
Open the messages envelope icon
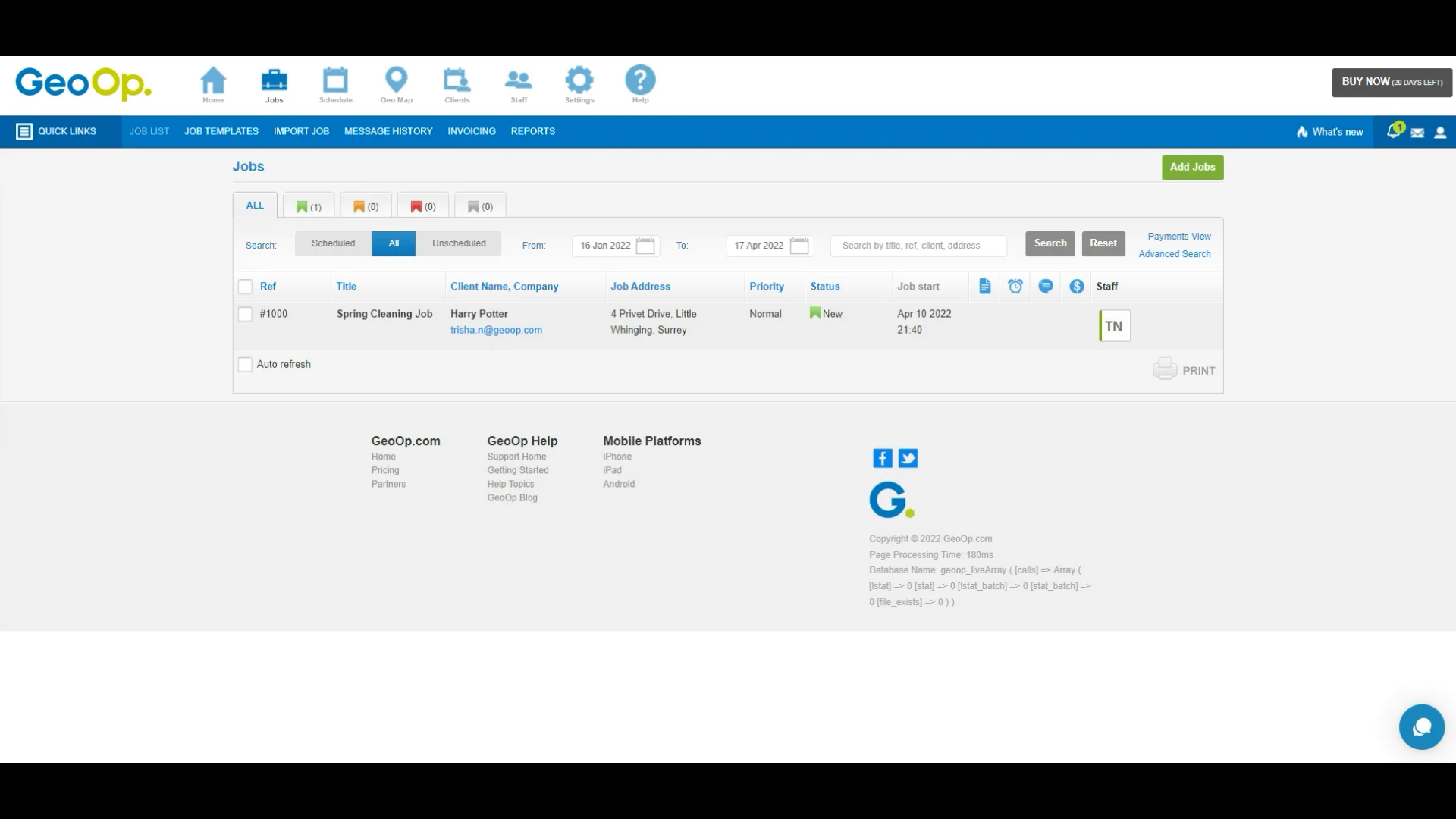click(1418, 132)
